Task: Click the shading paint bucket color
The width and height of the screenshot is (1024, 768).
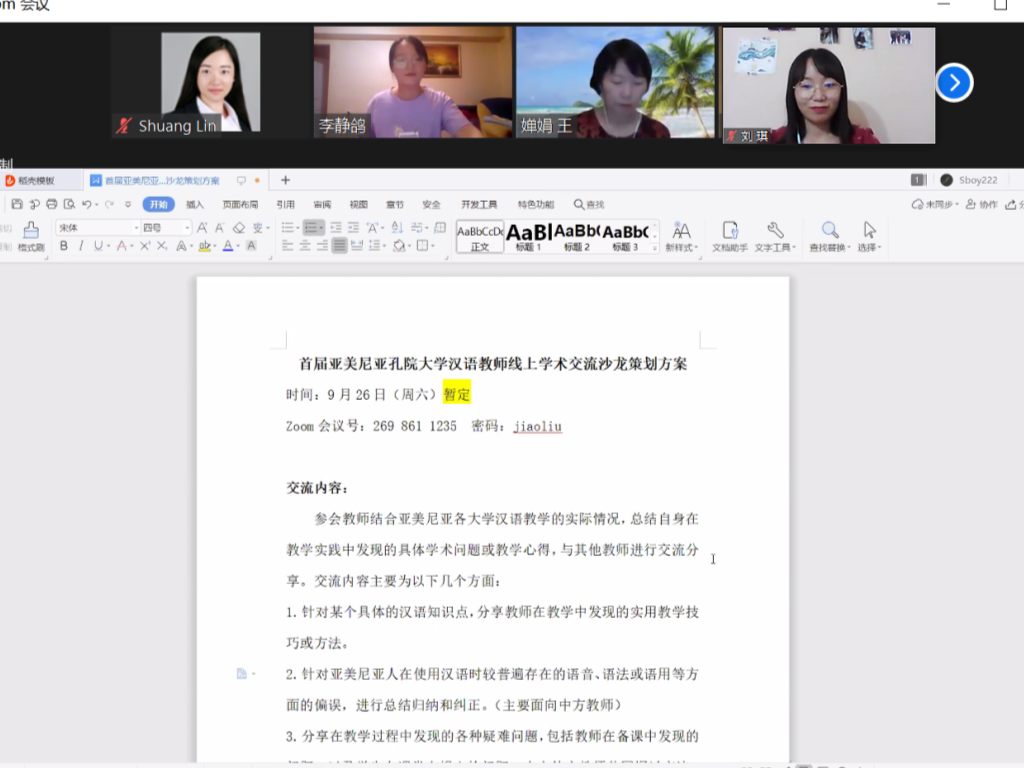Action: [x=398, y=246]
